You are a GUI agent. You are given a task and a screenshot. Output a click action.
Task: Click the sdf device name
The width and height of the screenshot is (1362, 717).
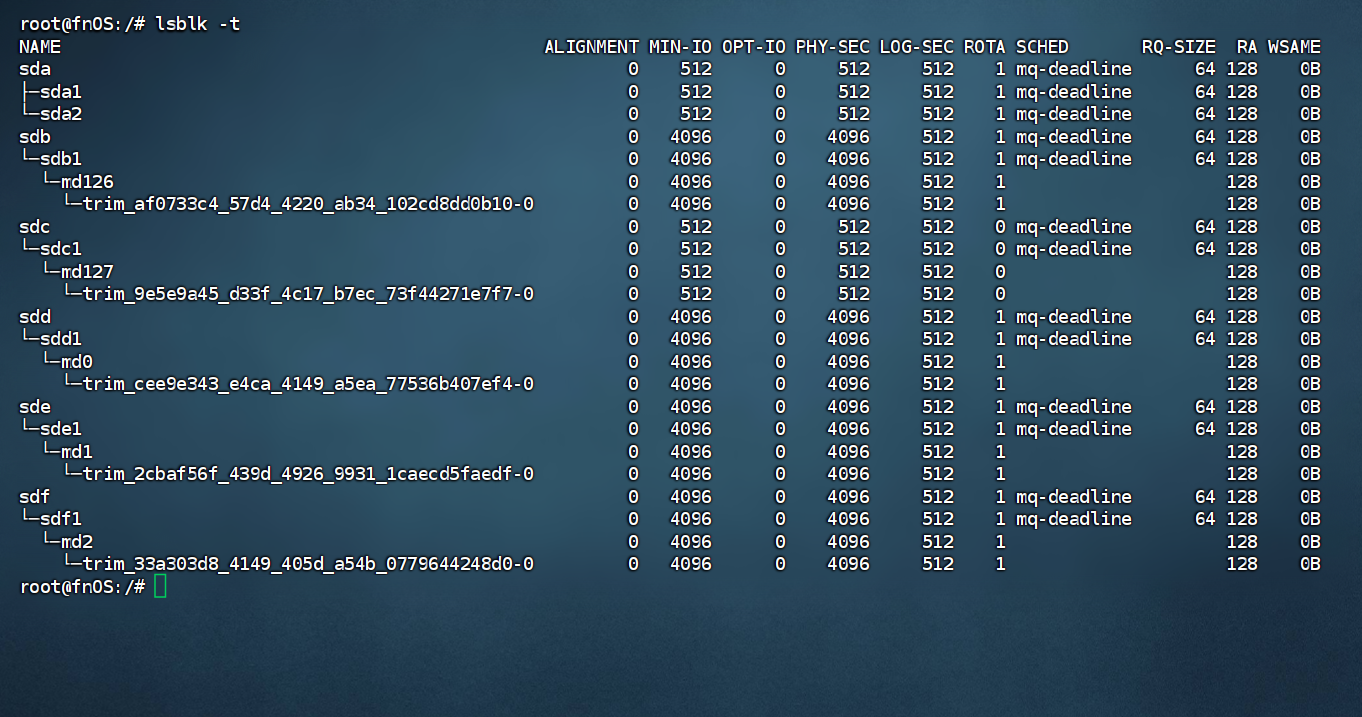[35, 497]
